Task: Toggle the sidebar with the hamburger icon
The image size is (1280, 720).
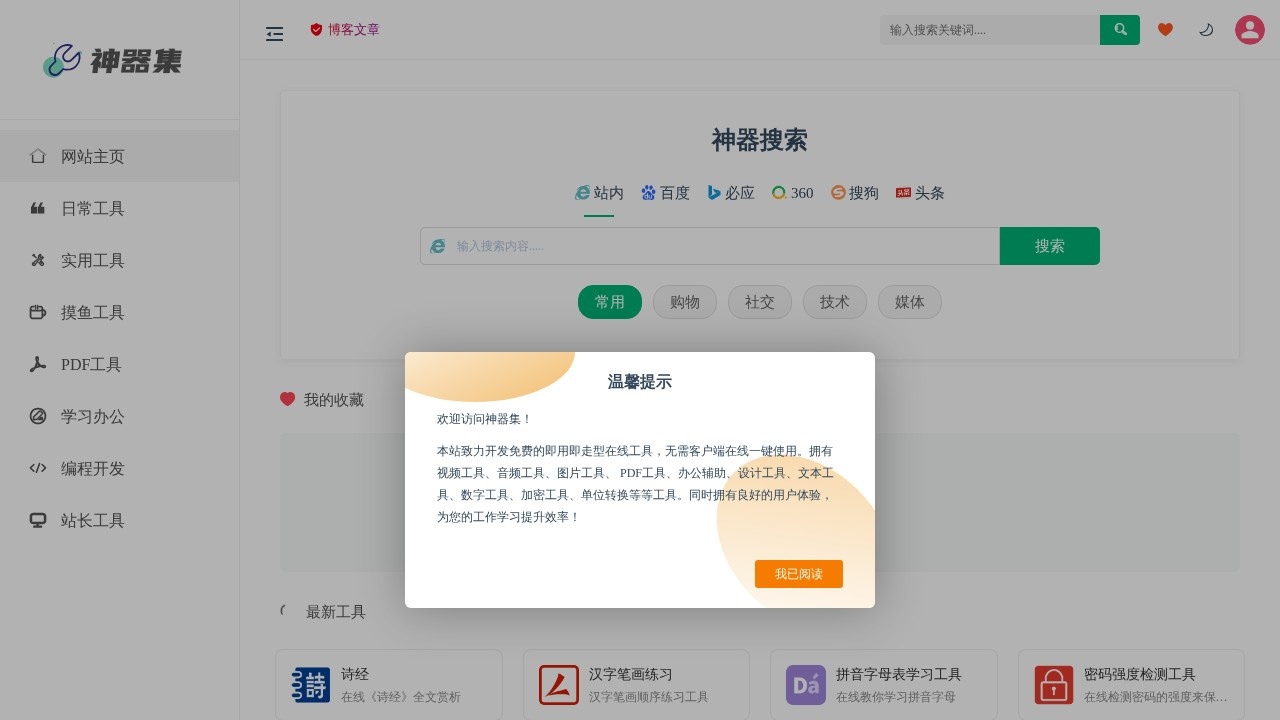Action: [274, 33]
